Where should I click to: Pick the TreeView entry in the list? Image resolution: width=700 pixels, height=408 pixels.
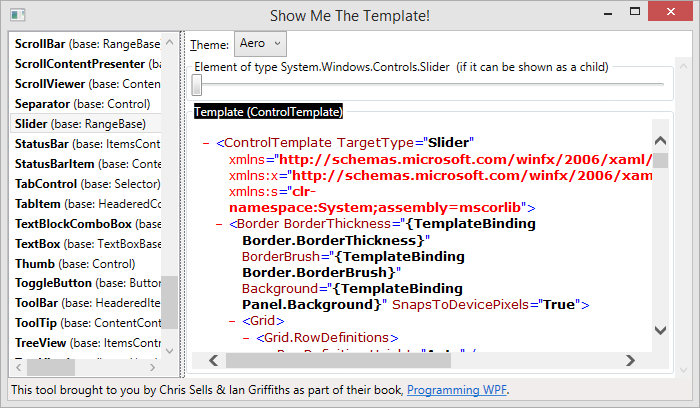pyautogui.click(x=86, y=344)
